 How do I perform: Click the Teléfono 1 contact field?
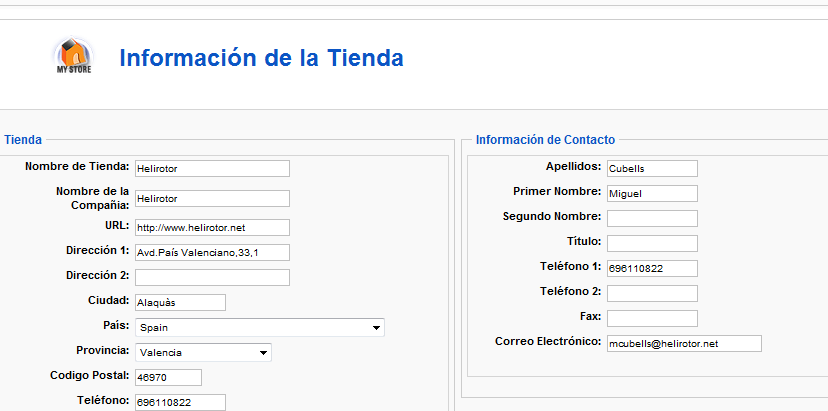pyautogui.click(x=652, y=268)
